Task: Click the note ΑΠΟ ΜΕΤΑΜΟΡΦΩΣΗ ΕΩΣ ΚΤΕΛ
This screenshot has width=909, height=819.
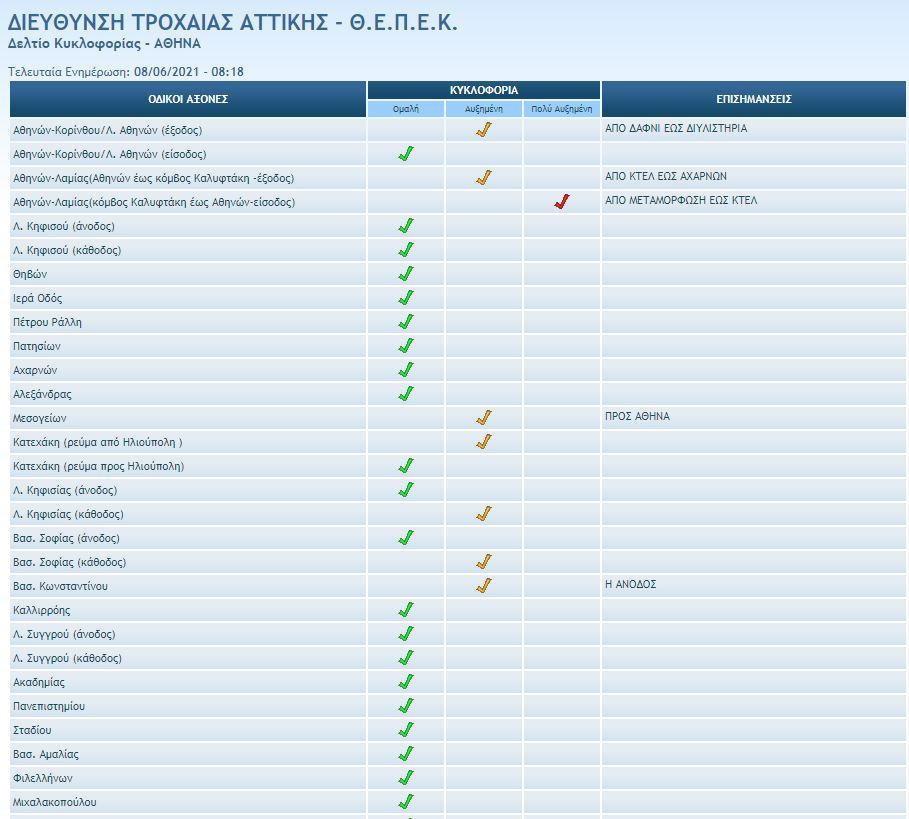Action: 681,200
